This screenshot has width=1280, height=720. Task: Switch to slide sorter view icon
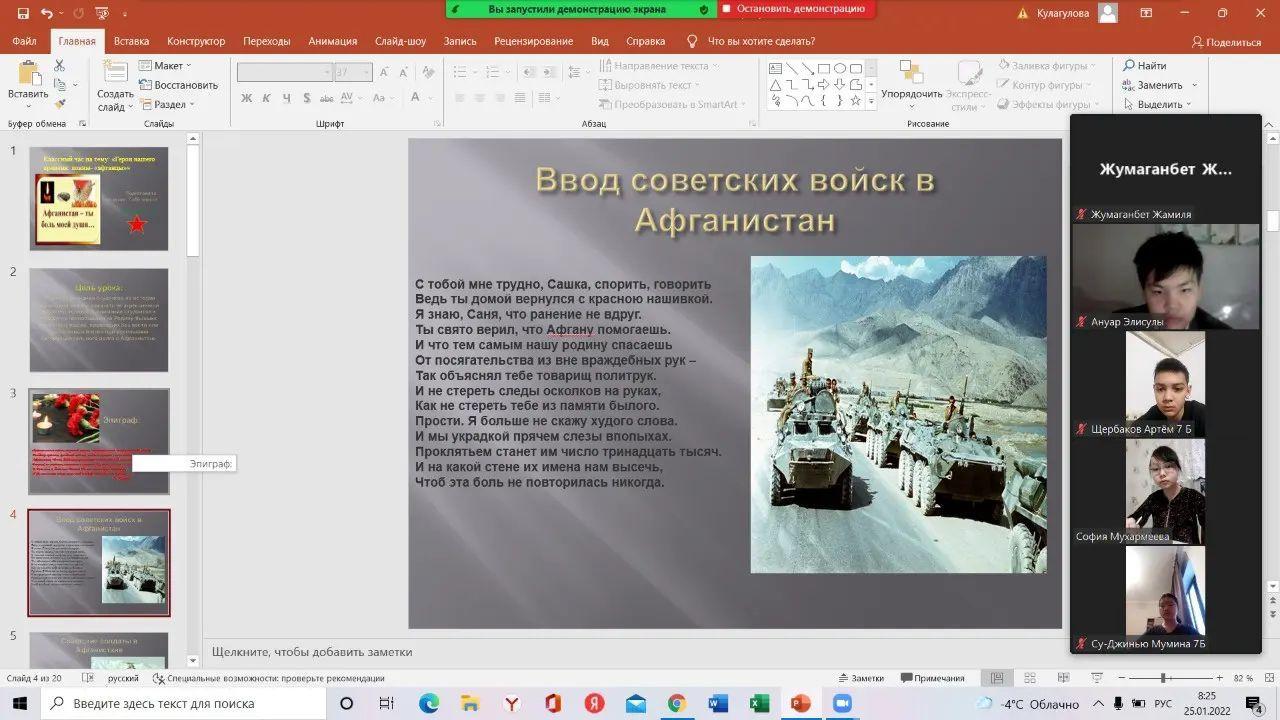click(1030, 678)
